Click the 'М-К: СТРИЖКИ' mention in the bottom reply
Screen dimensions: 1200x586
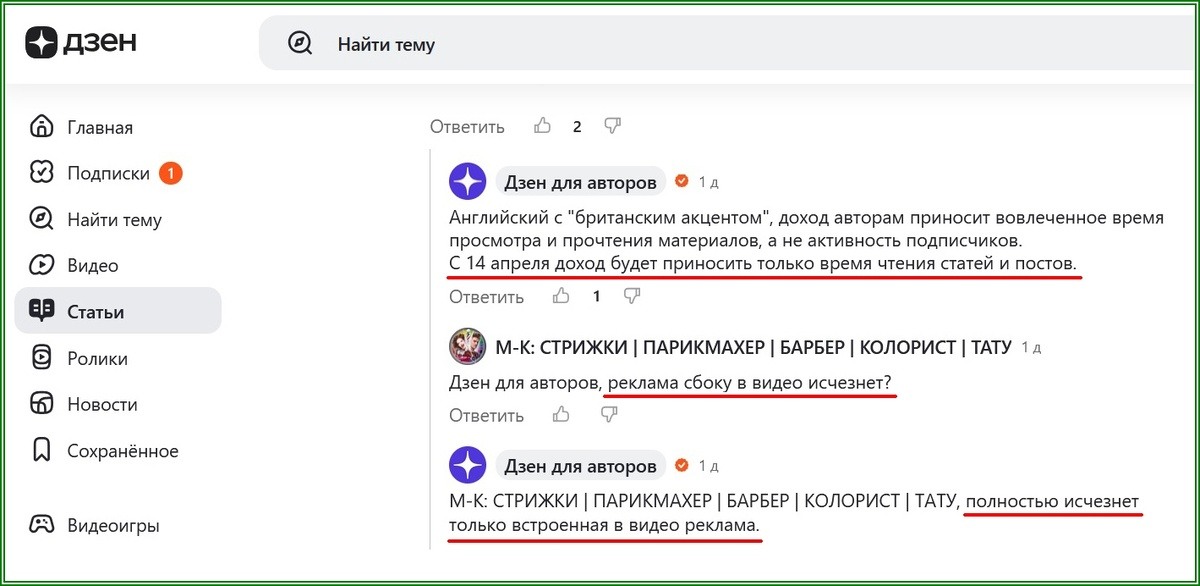[703, 500]
